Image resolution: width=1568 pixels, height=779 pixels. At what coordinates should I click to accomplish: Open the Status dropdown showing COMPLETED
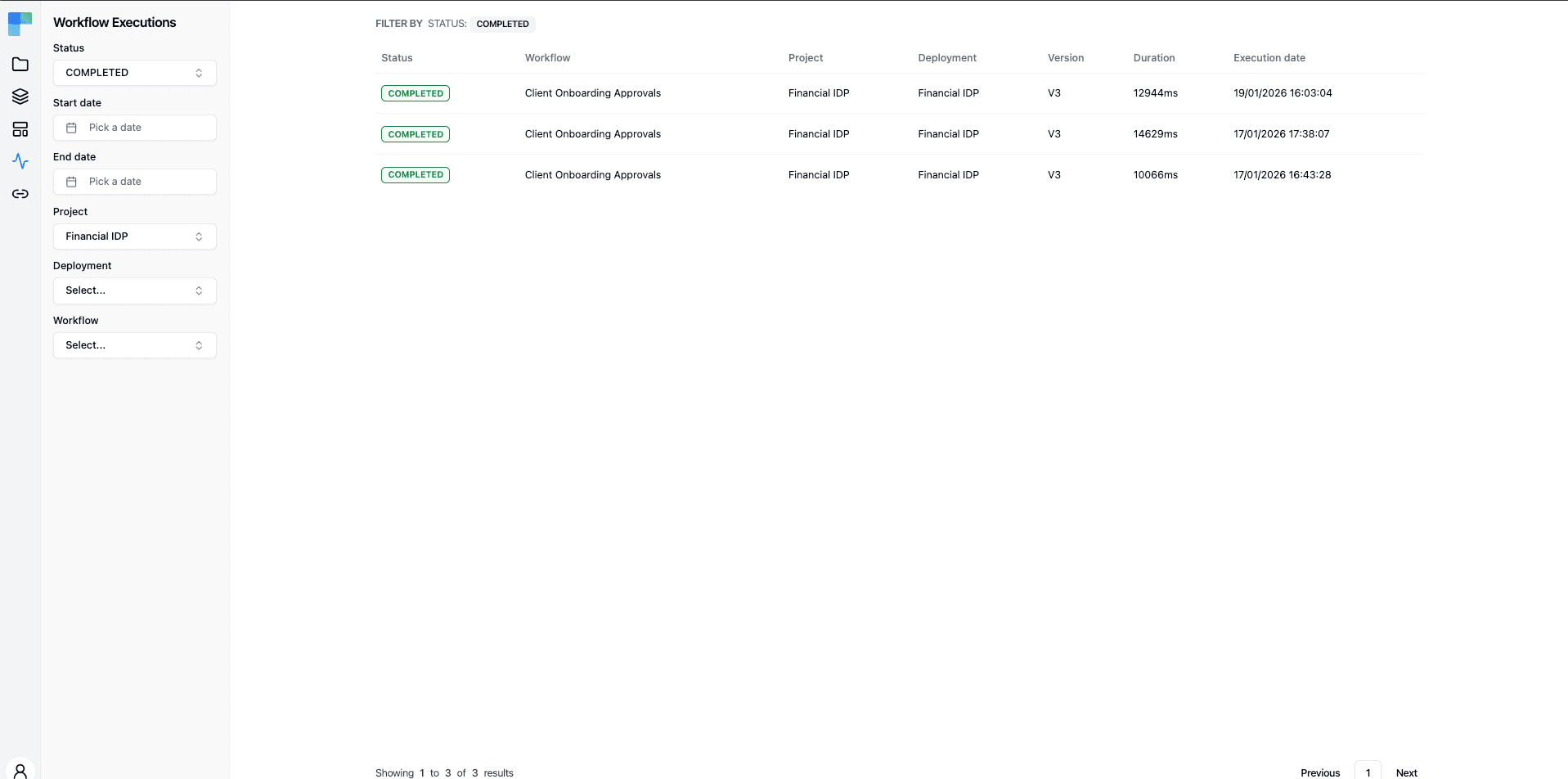pyautogui.click(x=133, y=72)
